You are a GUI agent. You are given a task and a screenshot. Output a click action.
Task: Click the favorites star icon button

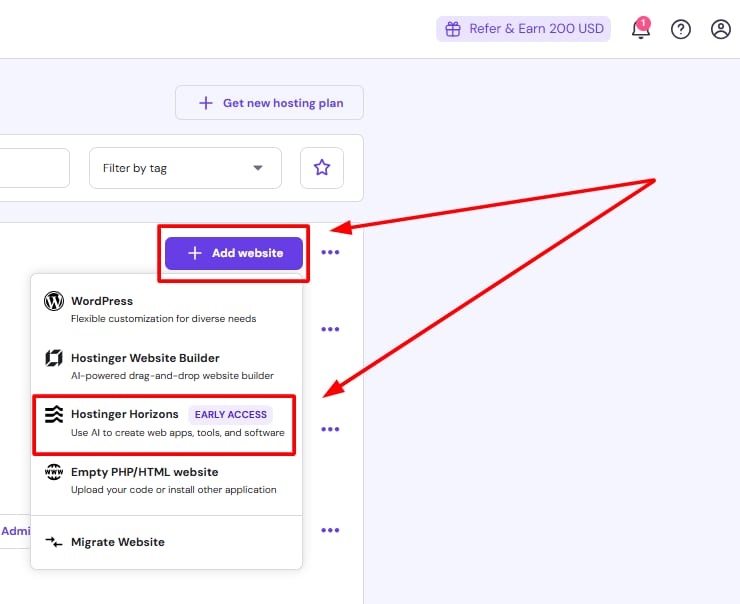pos(322,168)
